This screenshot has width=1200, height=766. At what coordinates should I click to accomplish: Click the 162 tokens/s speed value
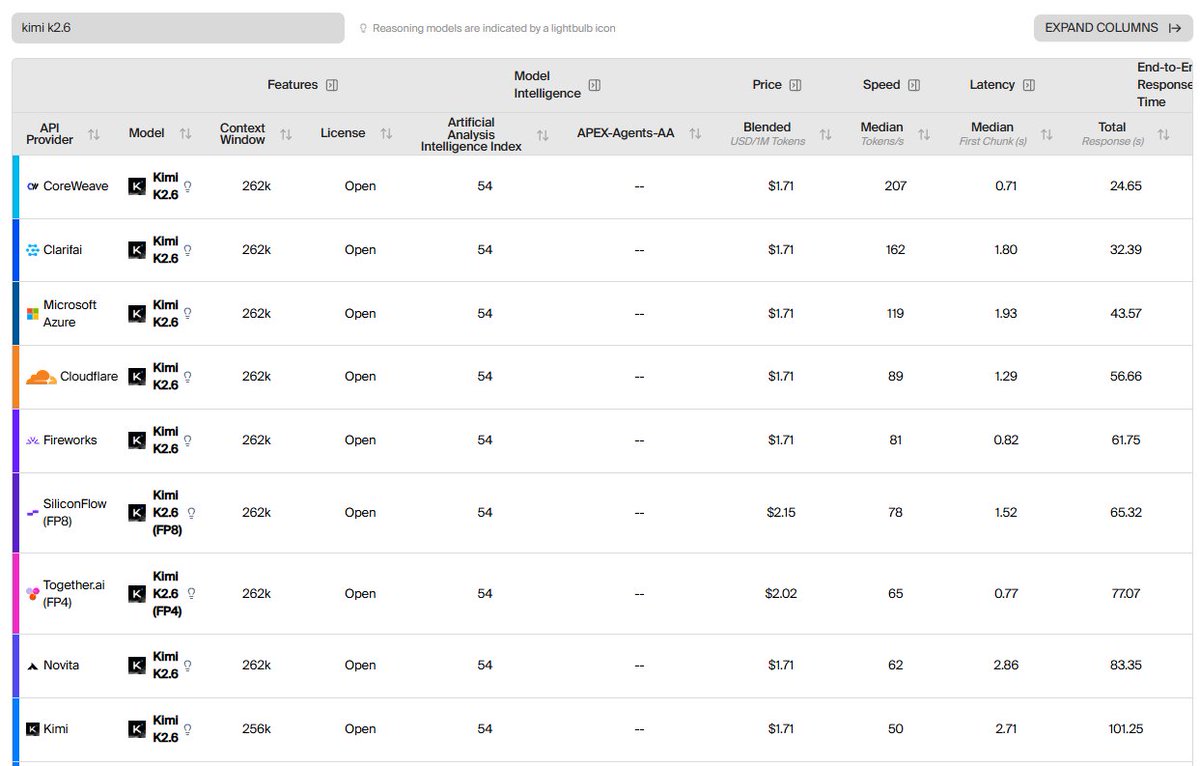[x=895, y=250]
